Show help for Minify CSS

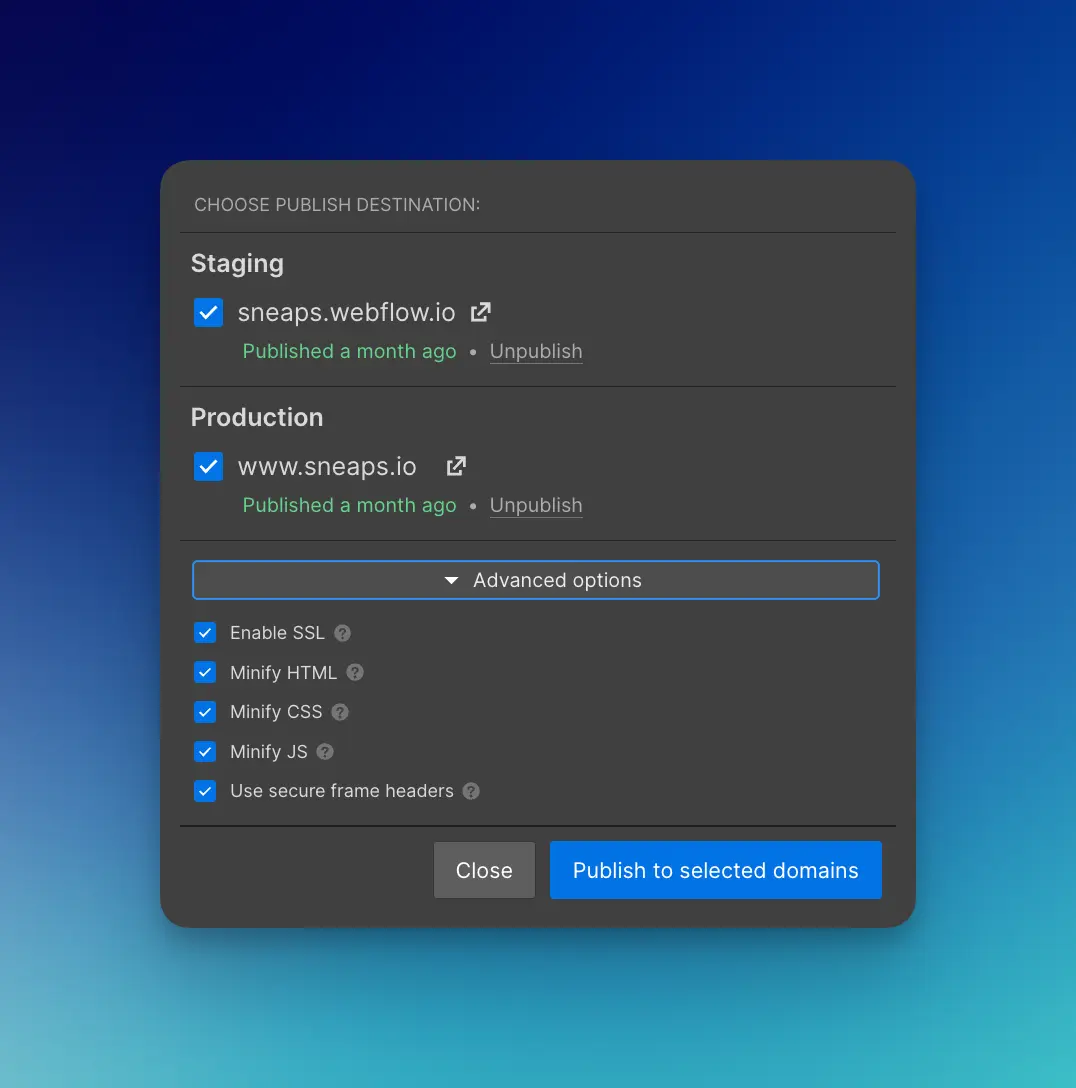(340, 712)
